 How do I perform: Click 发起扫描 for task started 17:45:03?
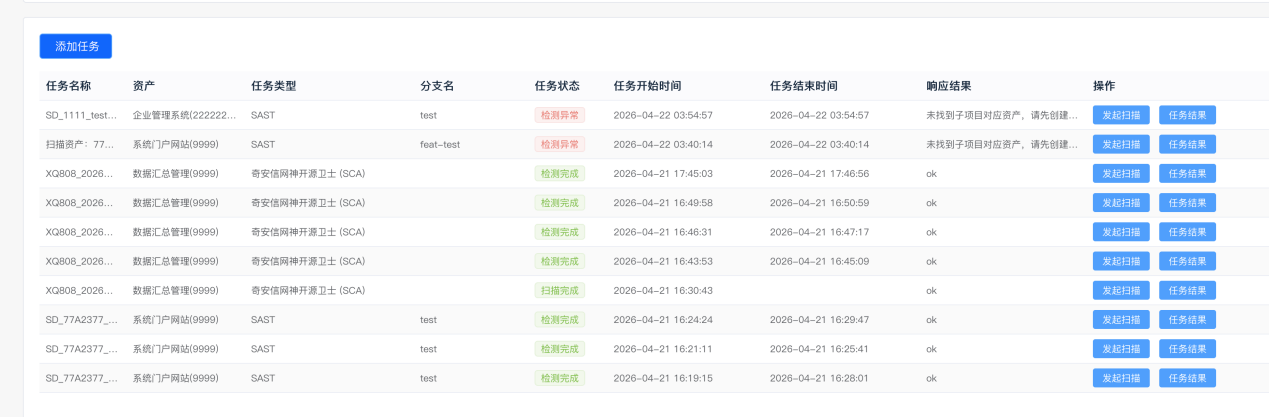(x=1121, y=173)
